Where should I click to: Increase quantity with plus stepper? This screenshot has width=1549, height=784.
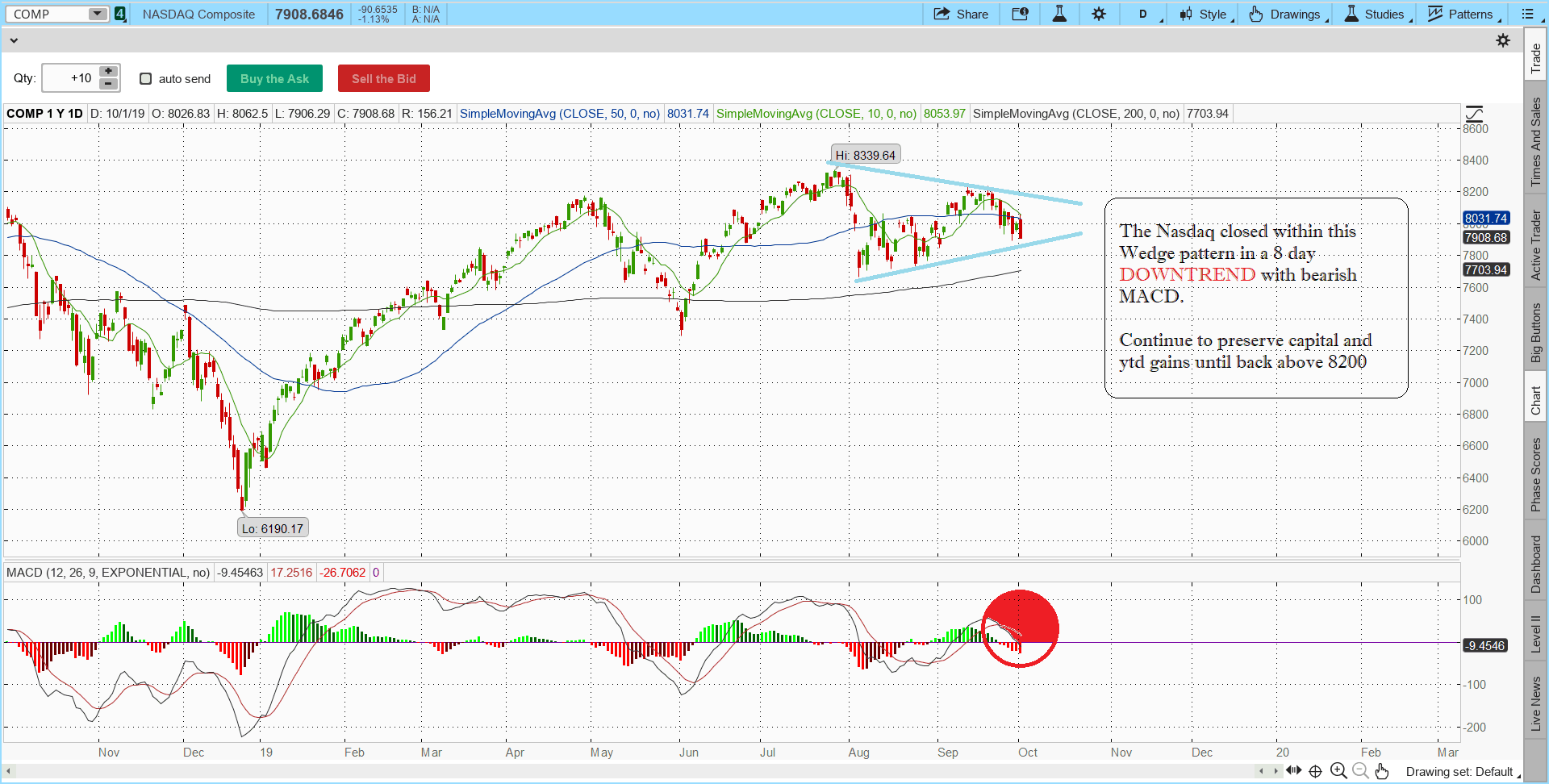pos(108,72)
